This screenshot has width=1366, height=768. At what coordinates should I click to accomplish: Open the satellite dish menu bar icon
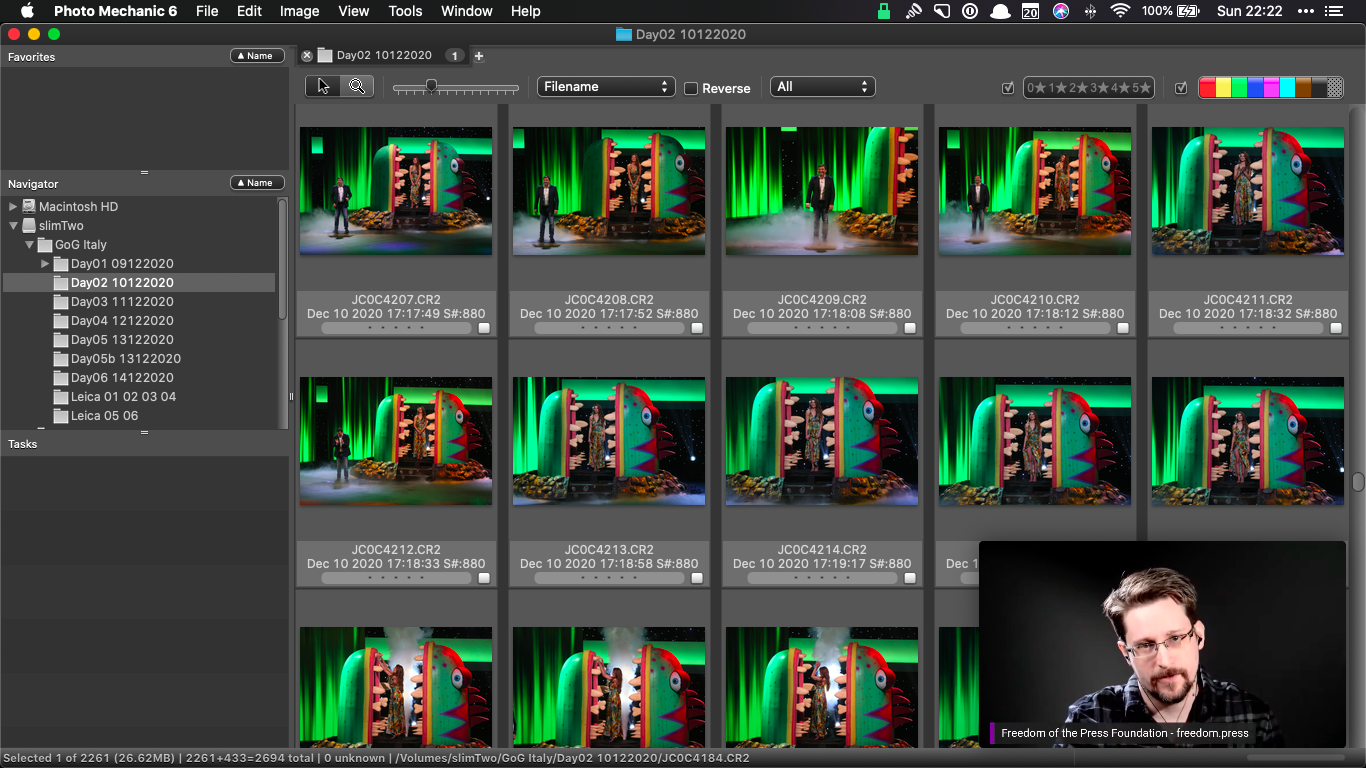(913, 11)
